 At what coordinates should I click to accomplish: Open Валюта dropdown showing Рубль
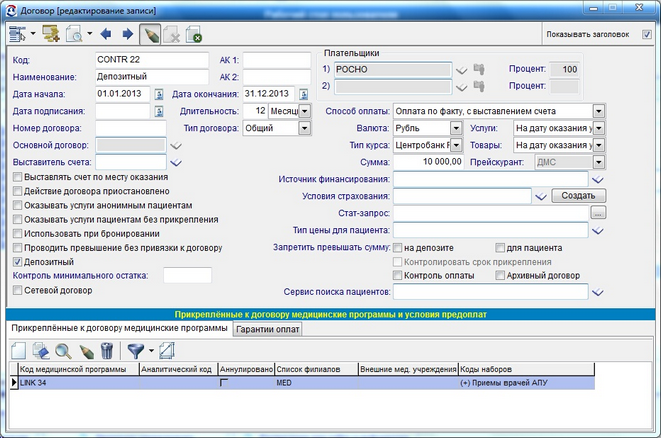pyautogui.click(x=456, y=128)
